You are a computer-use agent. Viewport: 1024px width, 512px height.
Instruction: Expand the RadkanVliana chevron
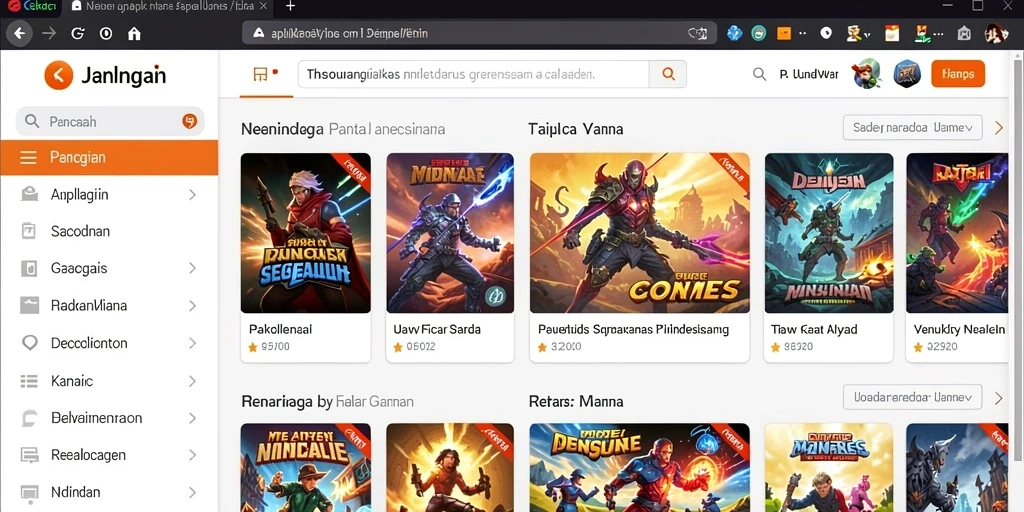[192, 306]
